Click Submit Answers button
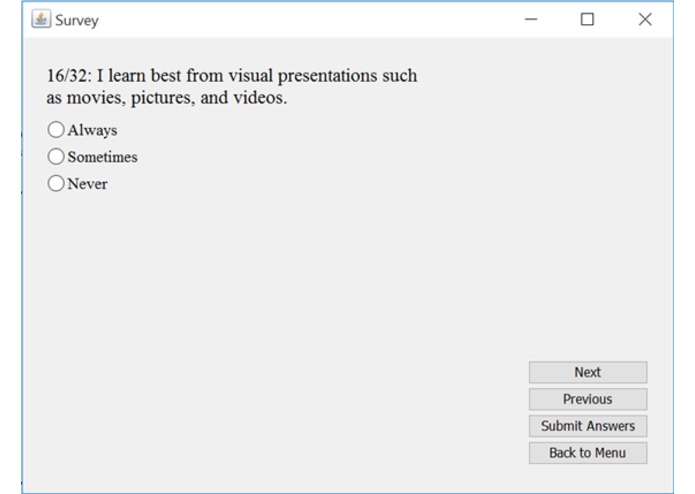 [588, 426]
